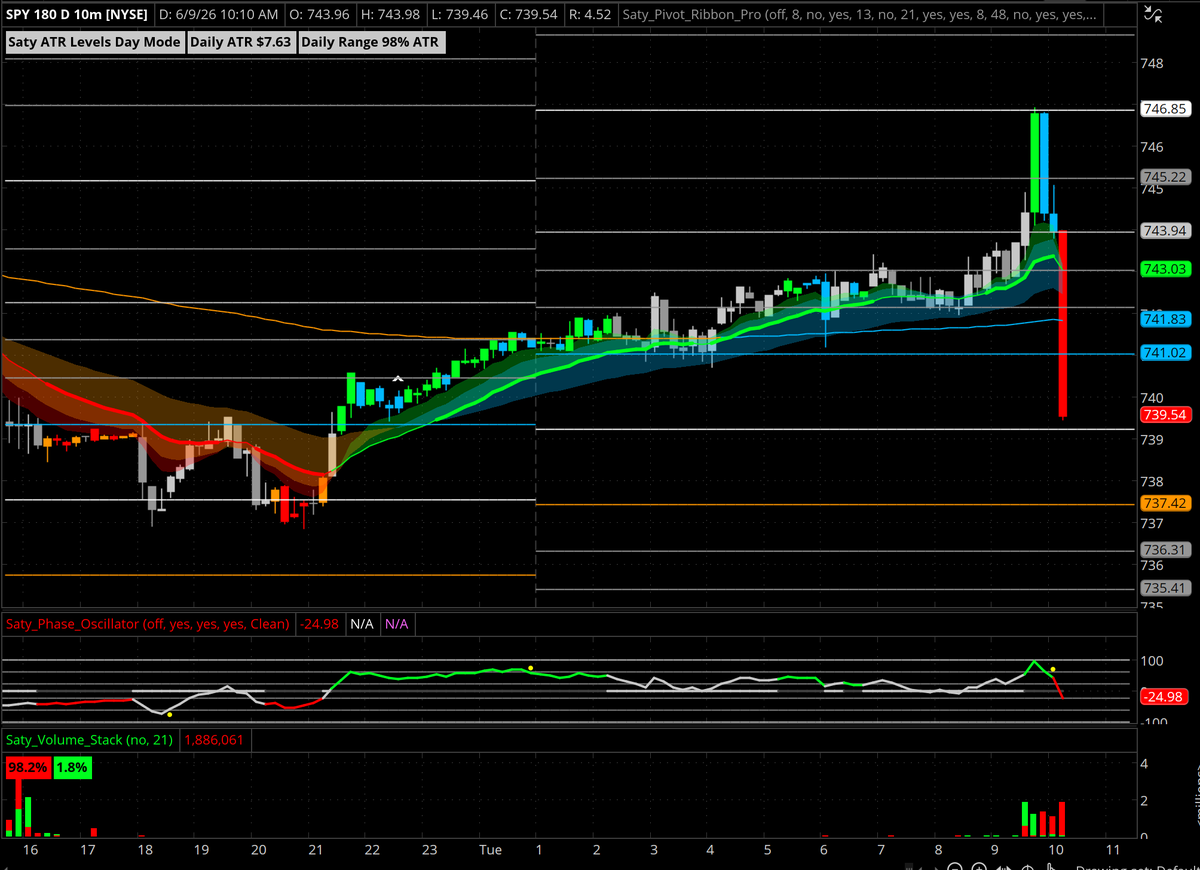Click the 21 label on the time axis
This screenshot has height=870, width=1200.
316,850
